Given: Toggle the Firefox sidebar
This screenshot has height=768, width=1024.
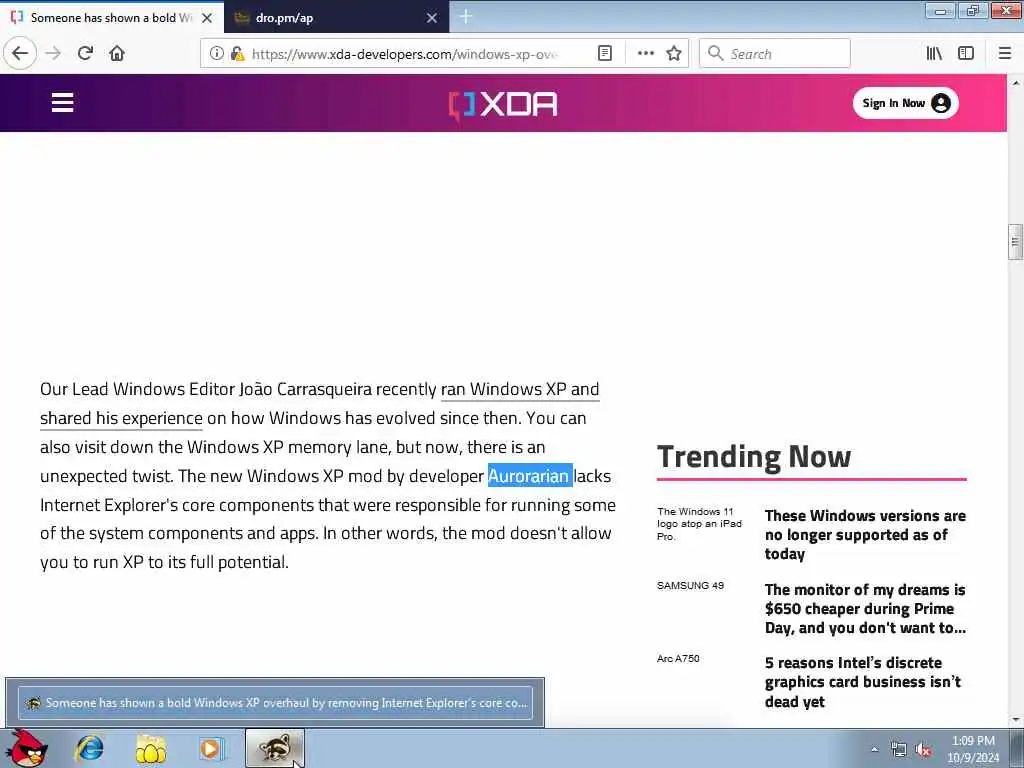Looking at the screenshot, I should 965,54.
